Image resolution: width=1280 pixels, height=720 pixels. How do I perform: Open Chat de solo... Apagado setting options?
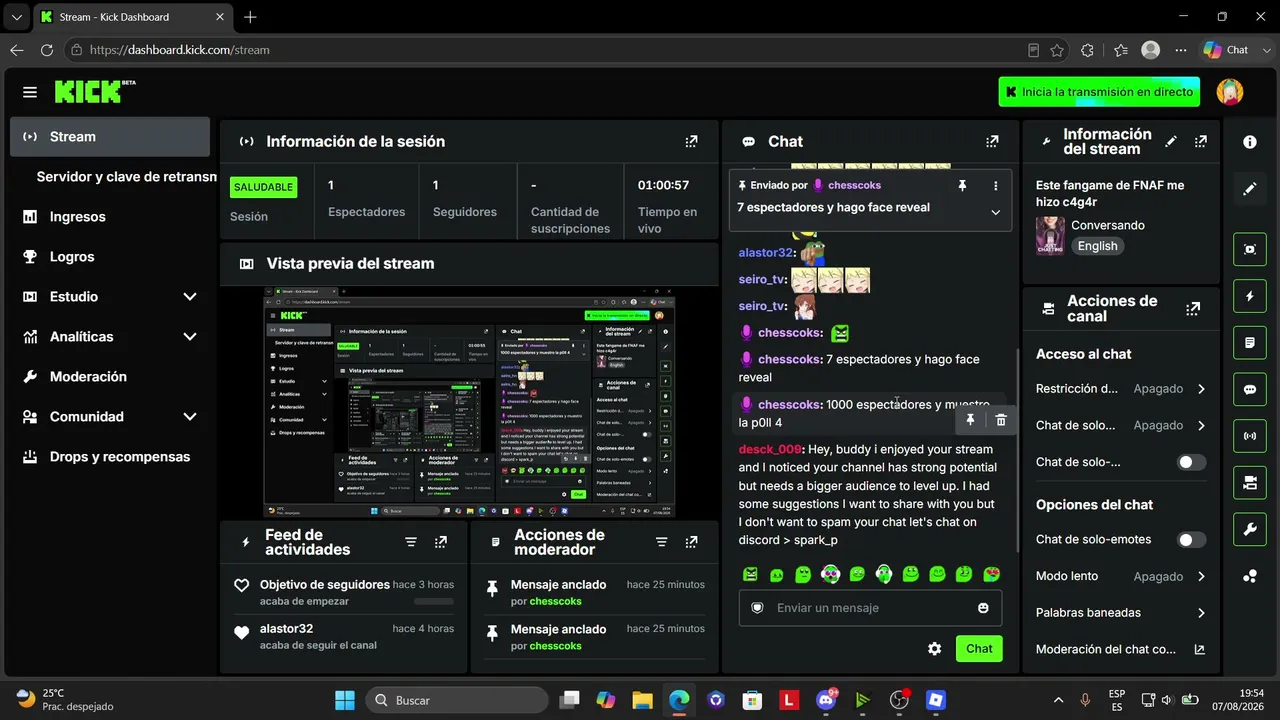coord(1121,425)
